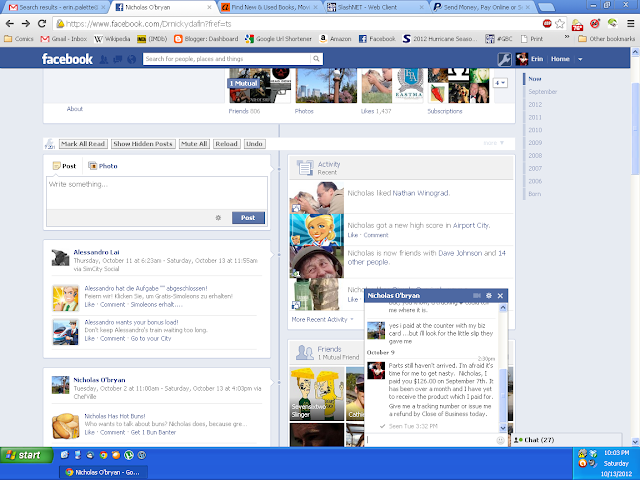
Task: Open the bookmarks overflow chevron
Action: (x=567, y=38)
